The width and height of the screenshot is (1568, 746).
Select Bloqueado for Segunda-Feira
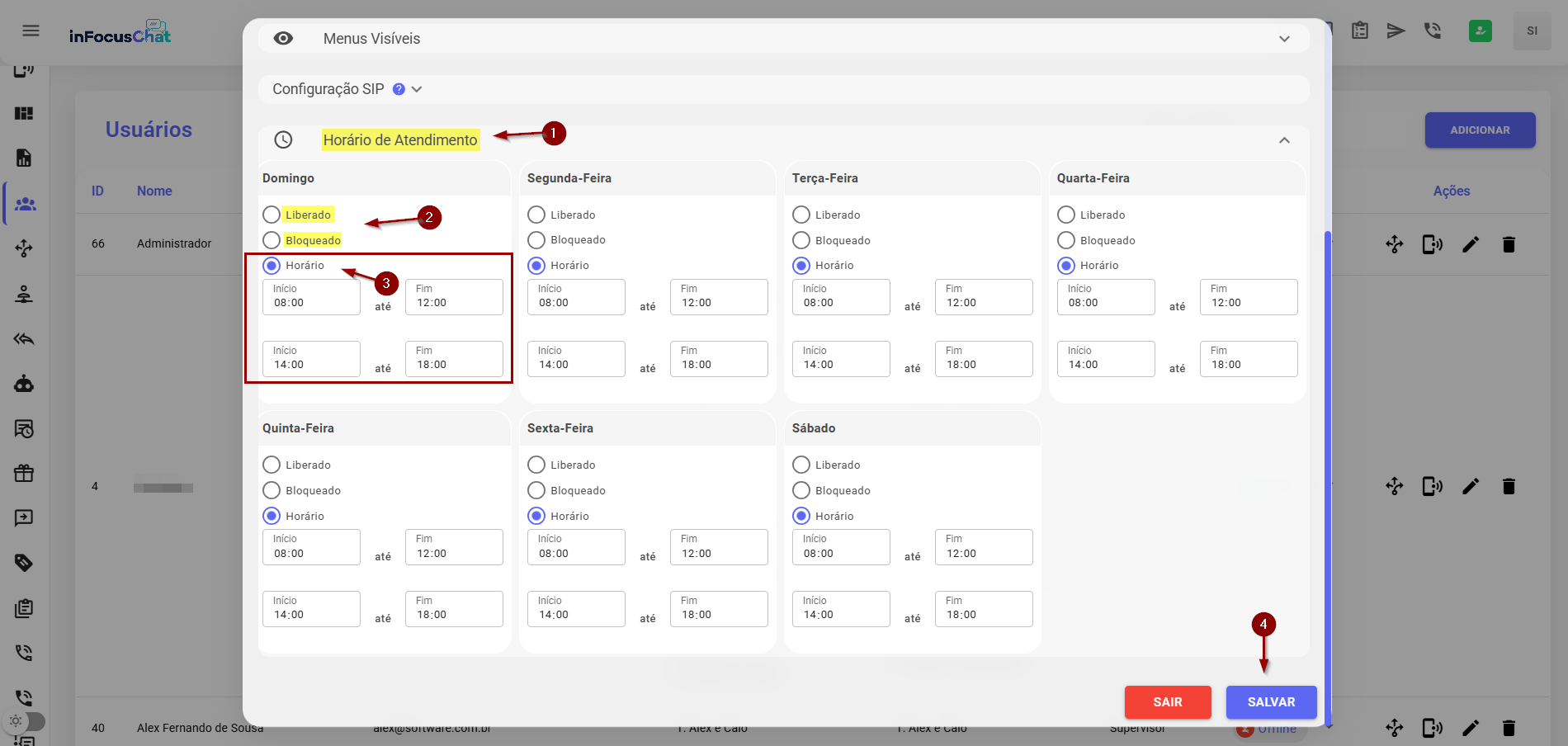point(536,240)
